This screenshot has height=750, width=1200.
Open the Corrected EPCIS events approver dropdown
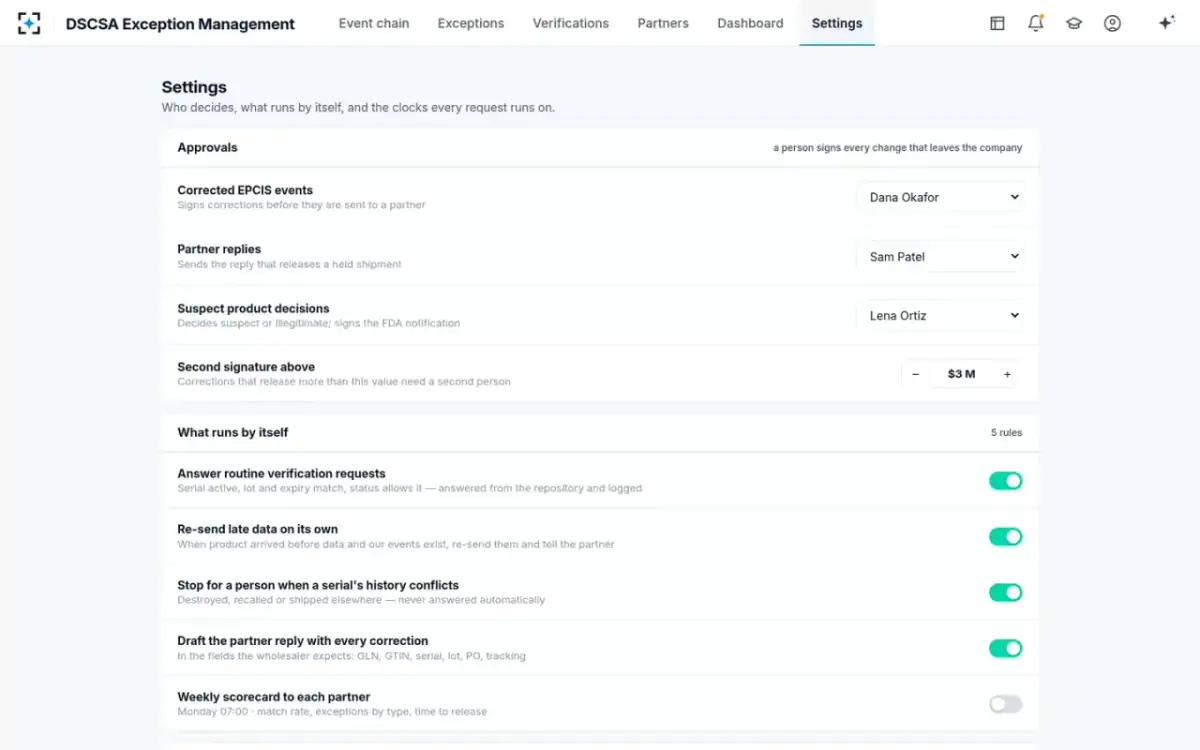coord(940,197)
